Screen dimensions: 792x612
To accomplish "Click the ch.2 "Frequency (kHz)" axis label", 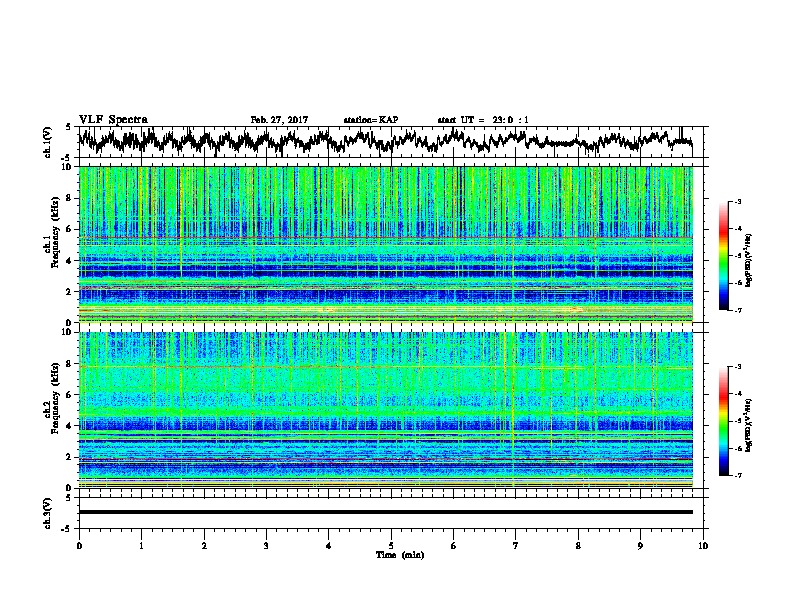I will [x=55, y=397].
